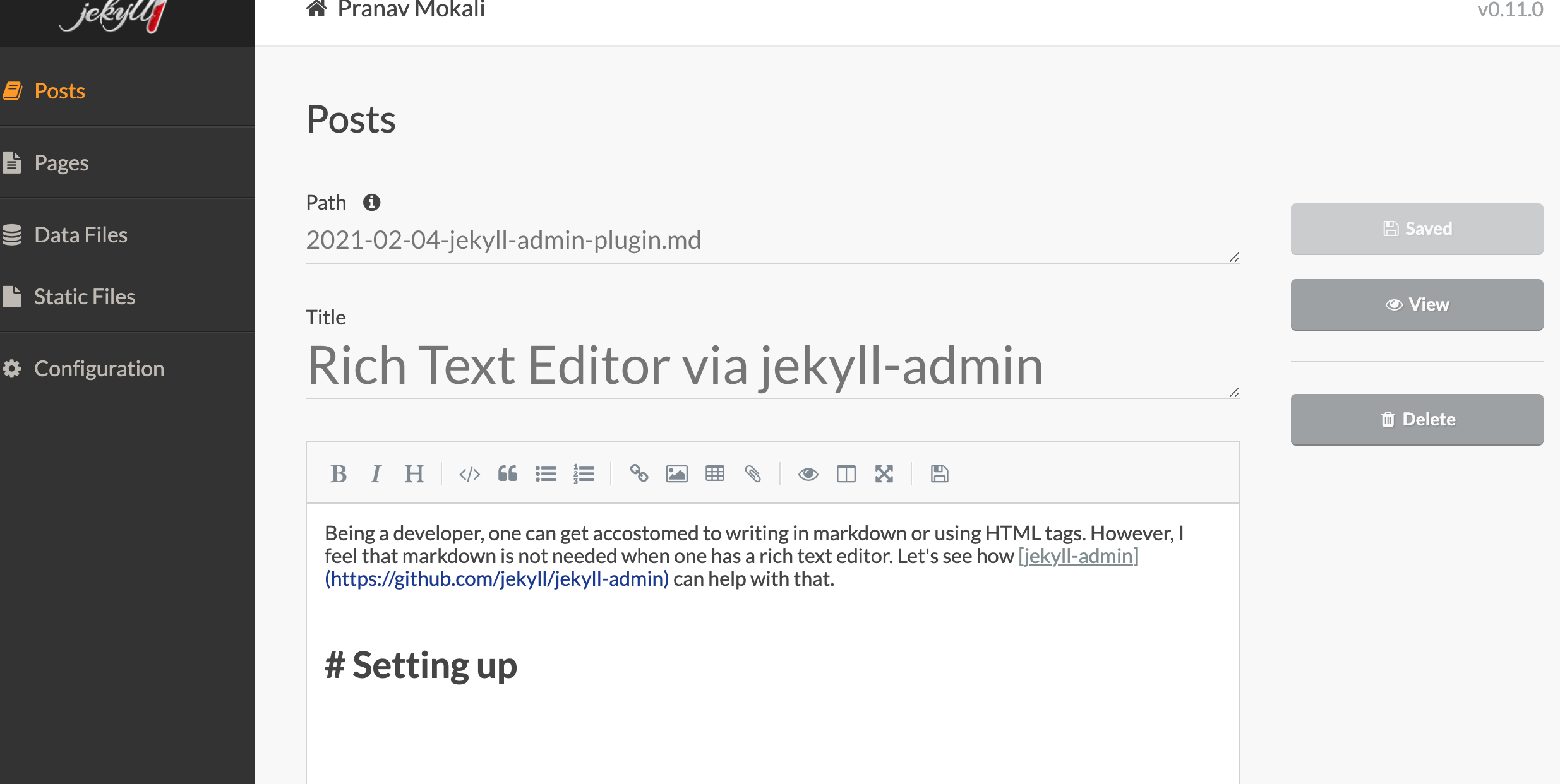Click the View button
The image size is (1560, 784).
click(x=1417, y=304)
